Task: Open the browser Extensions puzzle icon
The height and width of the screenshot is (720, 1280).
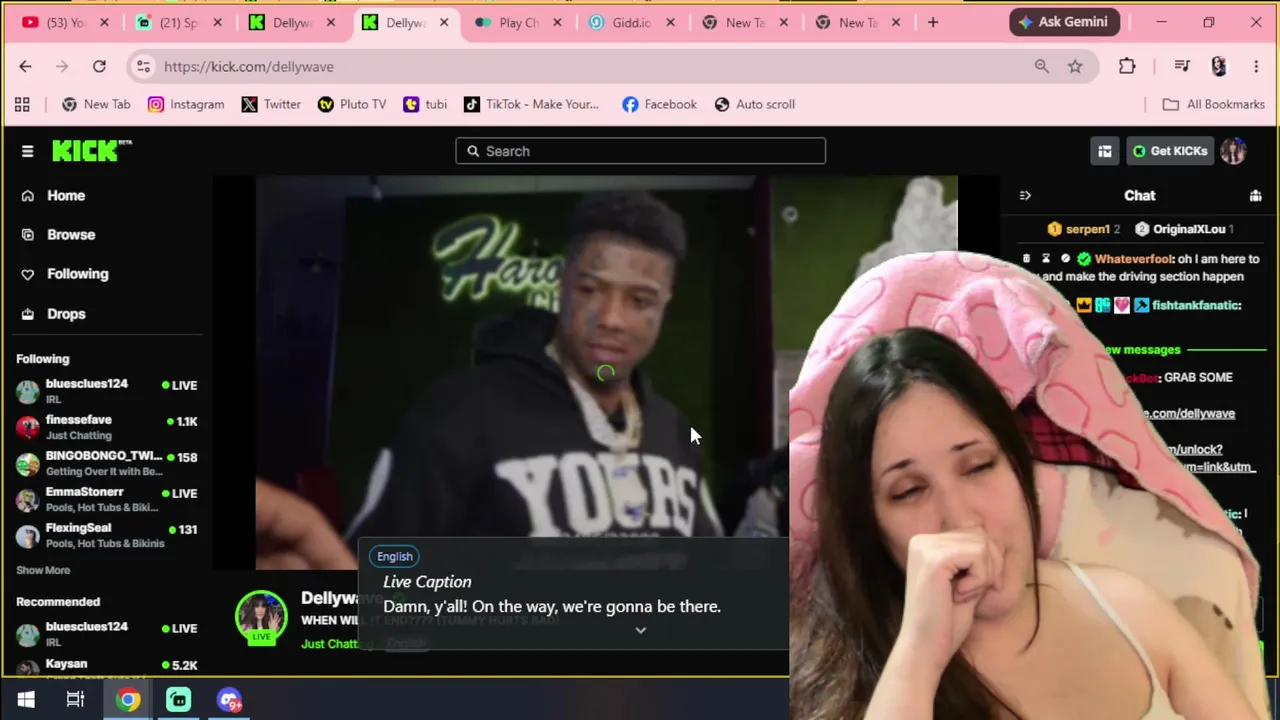Action: pos(1127,66)
